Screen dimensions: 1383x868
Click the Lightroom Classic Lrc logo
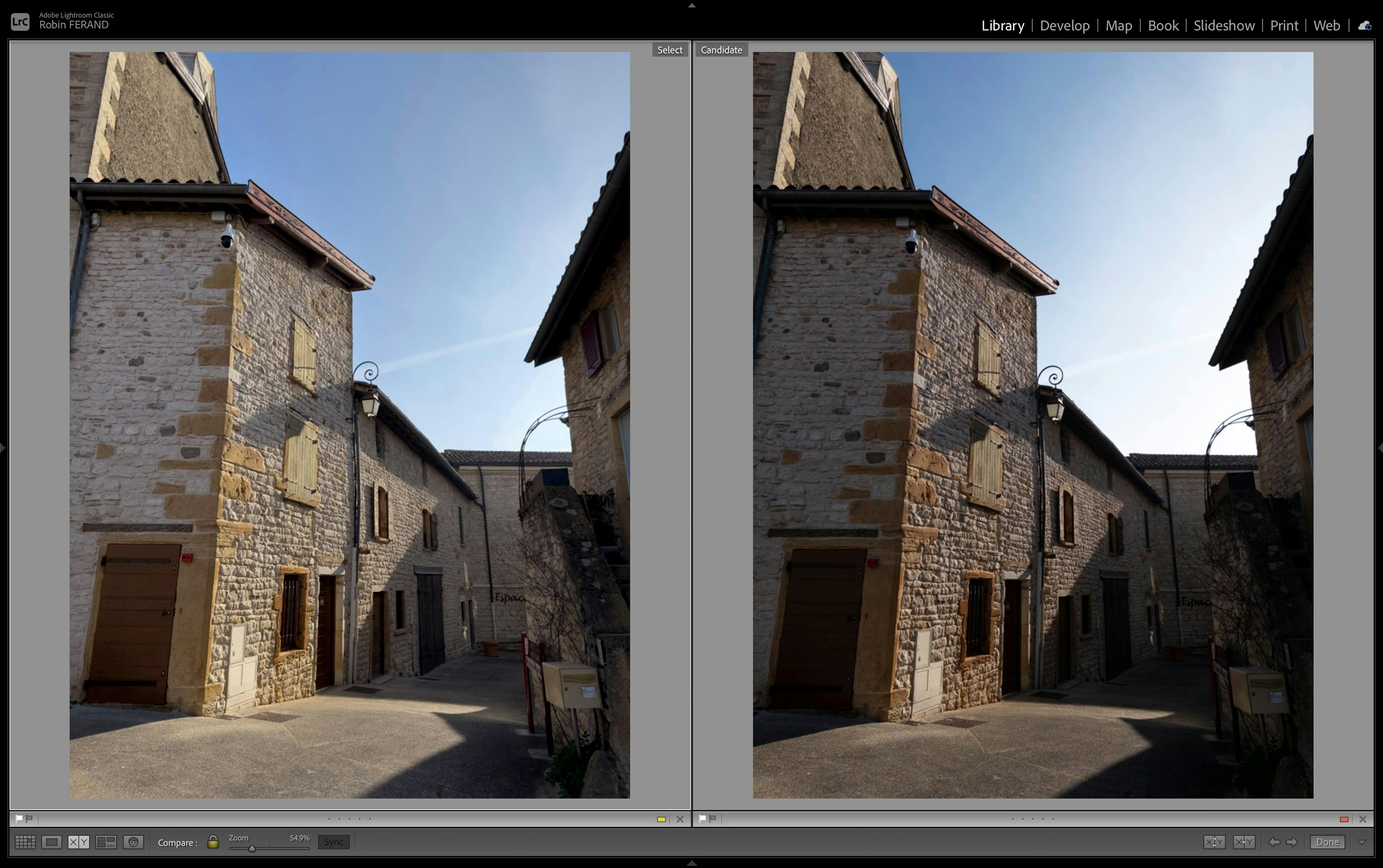(x=20, y=22)
